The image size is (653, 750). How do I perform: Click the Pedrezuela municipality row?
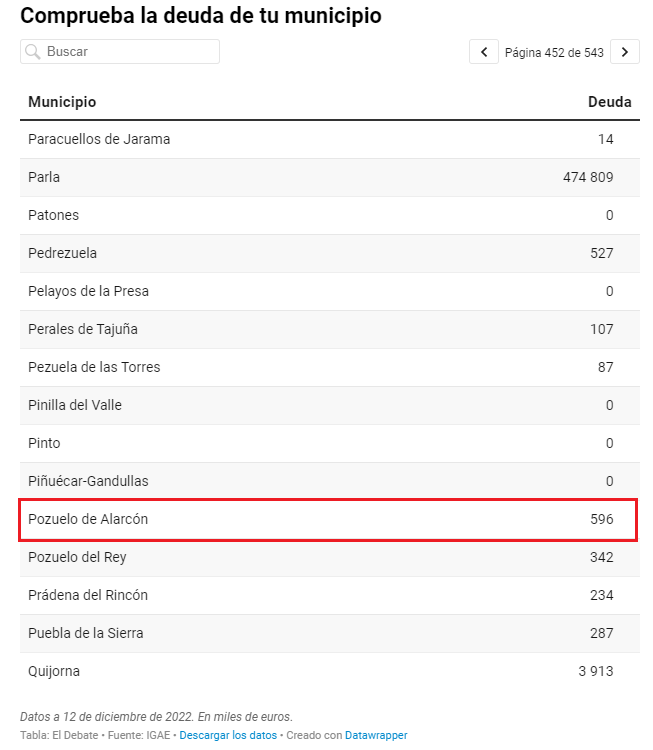pos(330,254)
